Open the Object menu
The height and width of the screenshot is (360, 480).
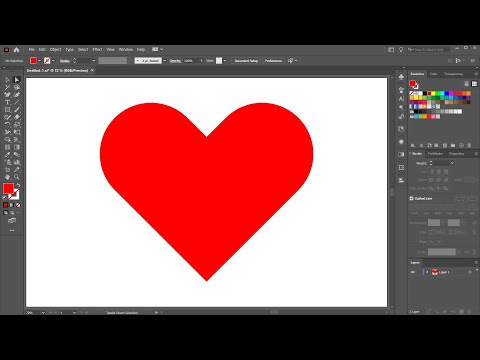56,49
